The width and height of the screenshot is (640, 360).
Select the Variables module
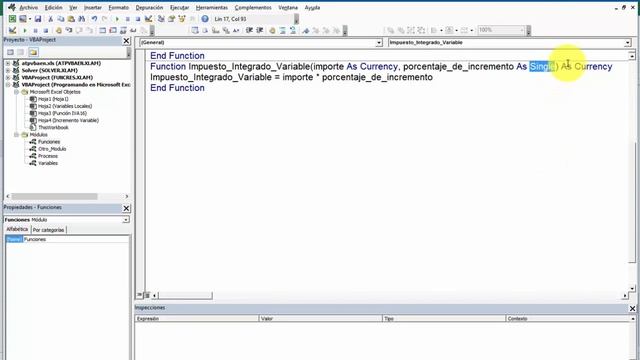tap(48, 163)
